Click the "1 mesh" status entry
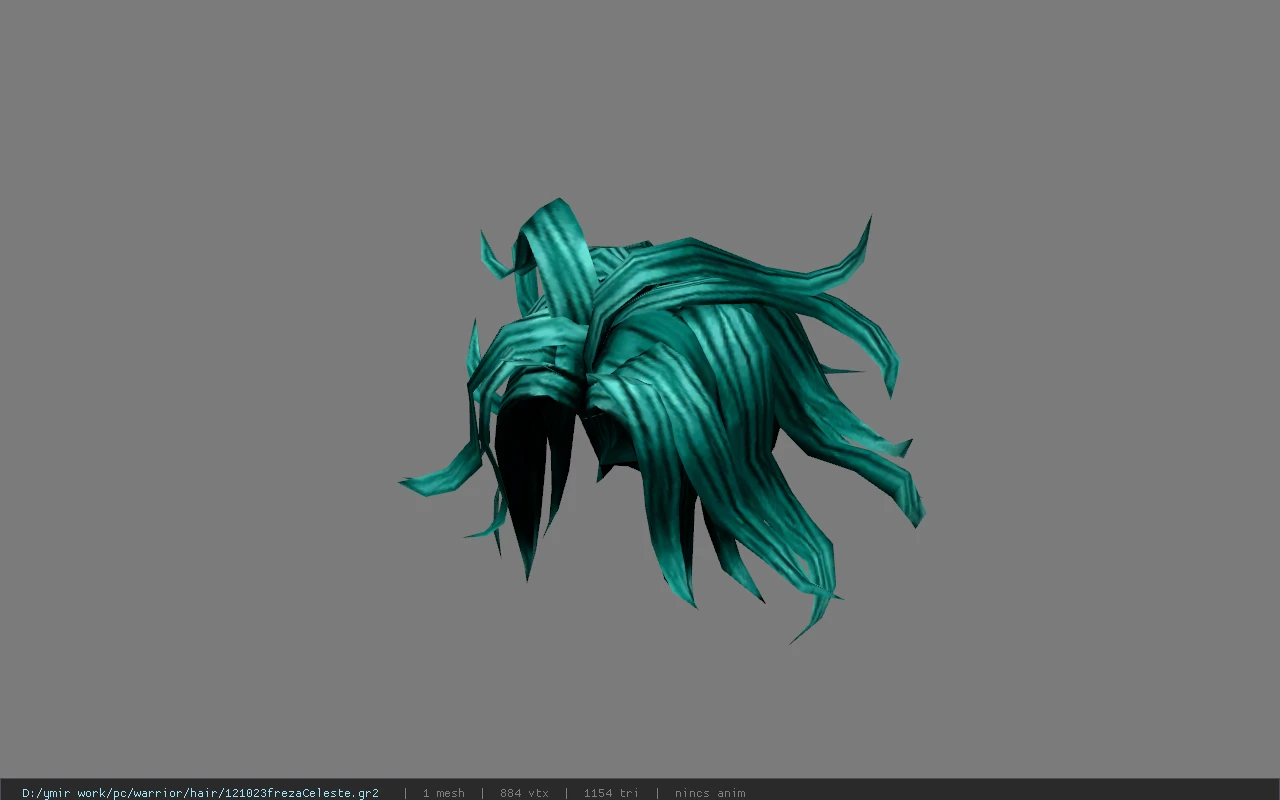 [443, 793]
